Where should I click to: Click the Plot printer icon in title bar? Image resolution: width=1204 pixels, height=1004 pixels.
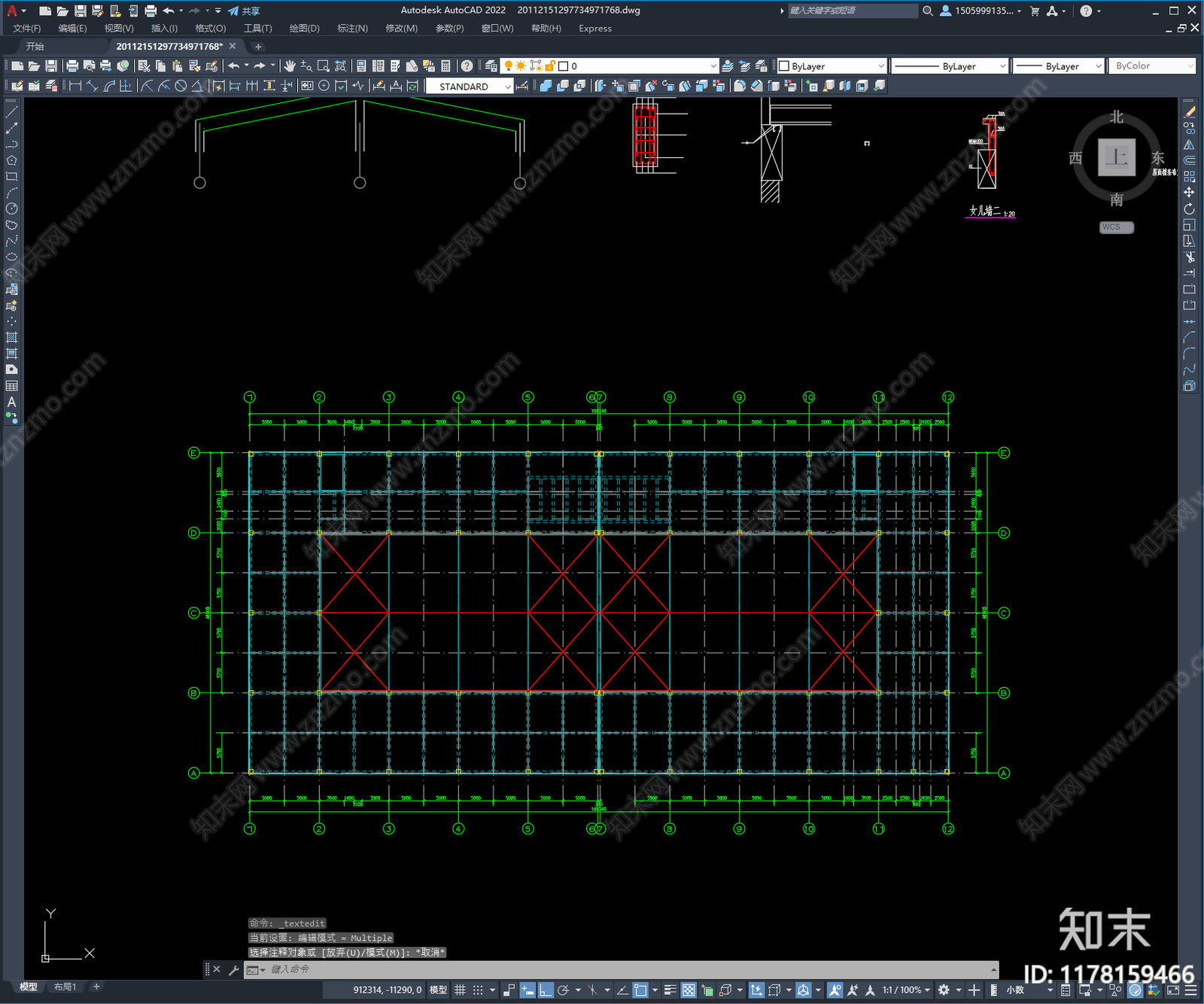click(150, 11)
